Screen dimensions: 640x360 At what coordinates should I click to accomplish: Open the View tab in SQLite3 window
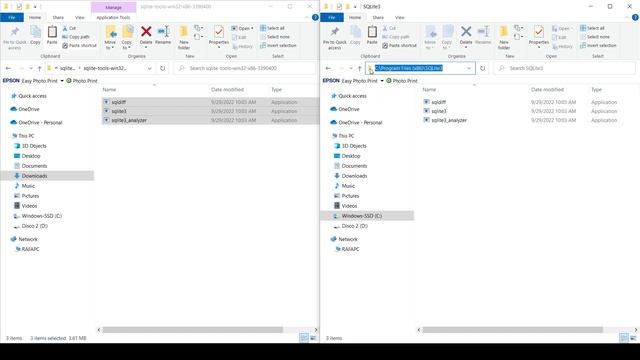click(400, 18)
